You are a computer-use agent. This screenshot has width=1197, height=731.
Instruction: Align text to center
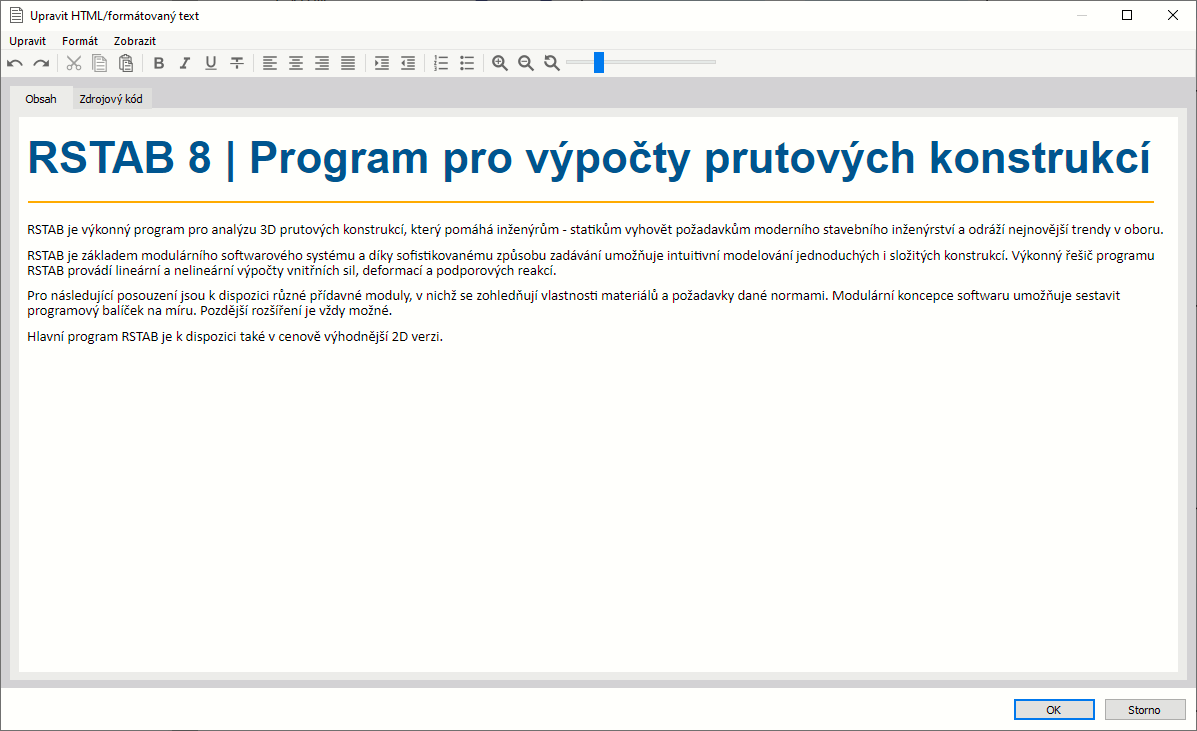(x=296, y=62)
